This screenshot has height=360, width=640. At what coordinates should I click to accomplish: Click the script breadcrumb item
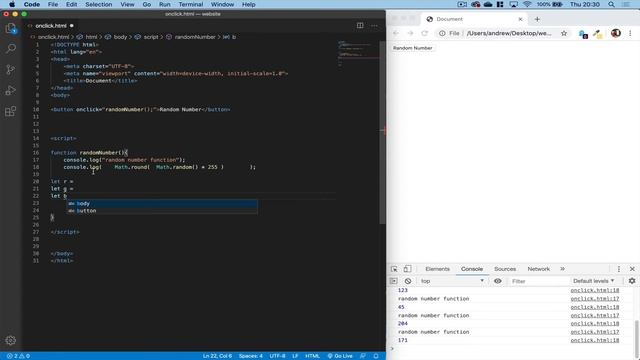pyautogui.click(x=151, y=37)
